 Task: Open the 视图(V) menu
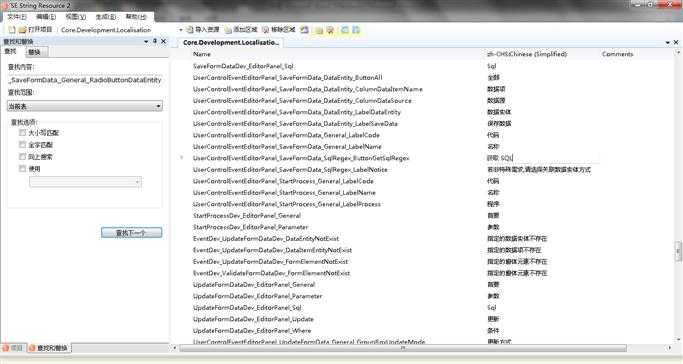coord(76,17)
